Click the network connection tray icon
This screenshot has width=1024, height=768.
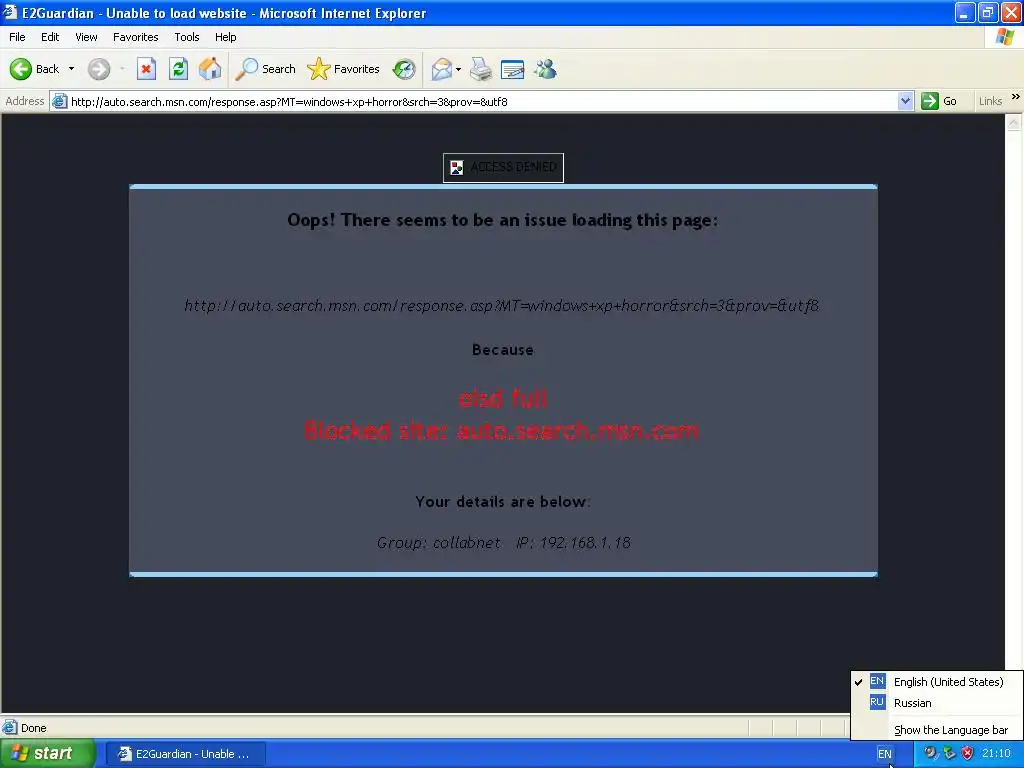[x=949, y=754]
